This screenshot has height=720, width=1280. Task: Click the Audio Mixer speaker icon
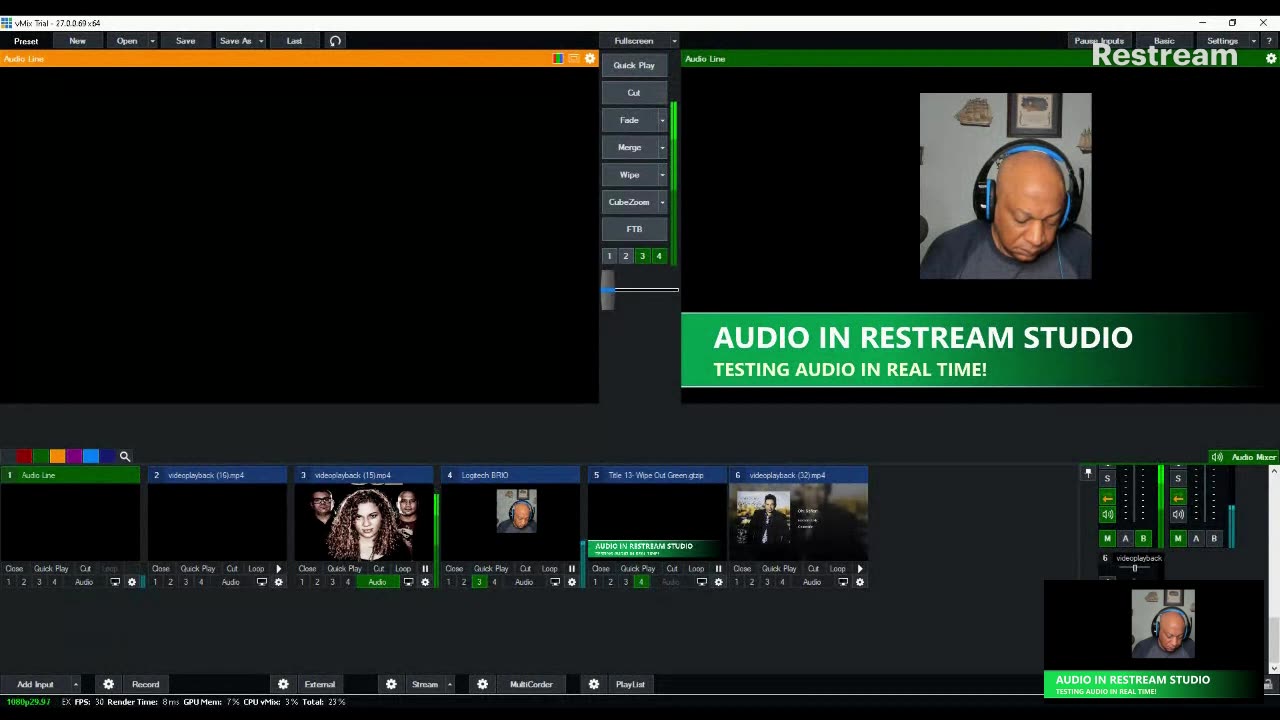1217,457
